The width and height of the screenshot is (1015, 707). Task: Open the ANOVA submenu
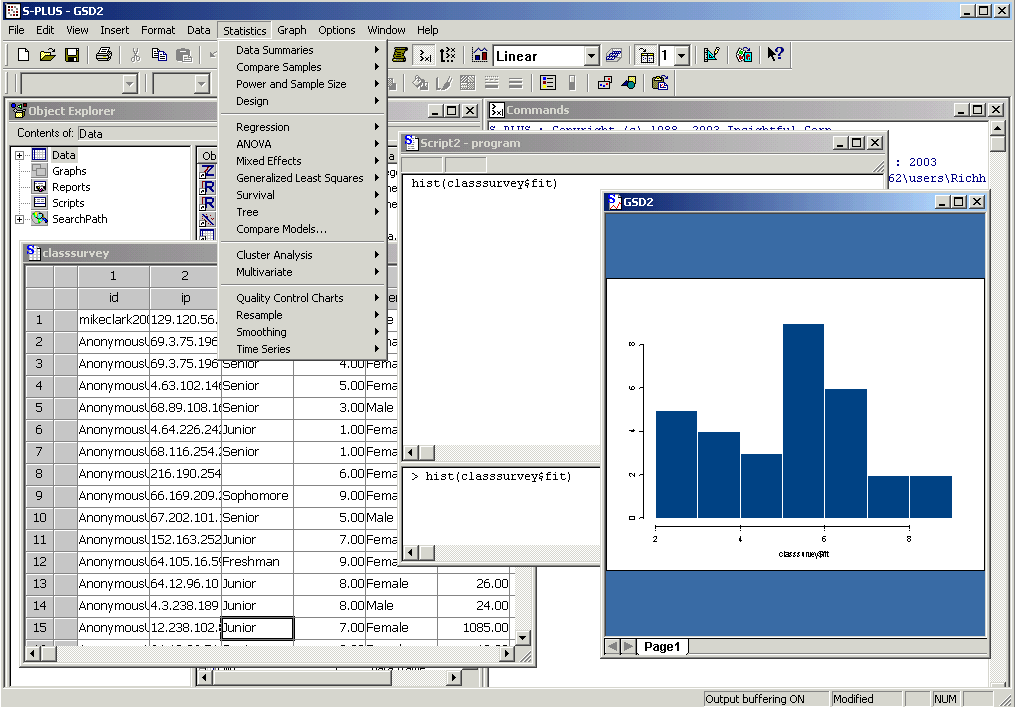303,144
